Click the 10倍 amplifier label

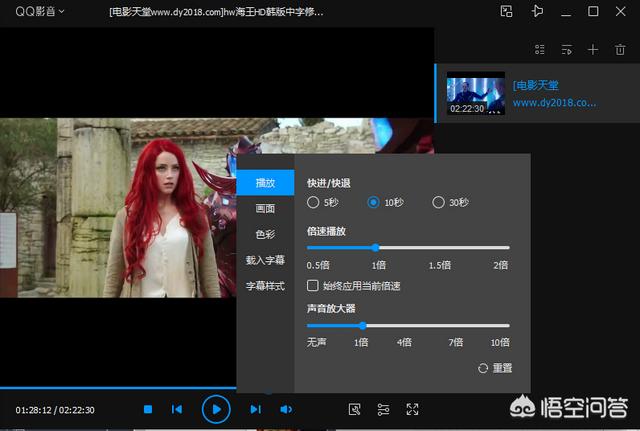point(500,342)
